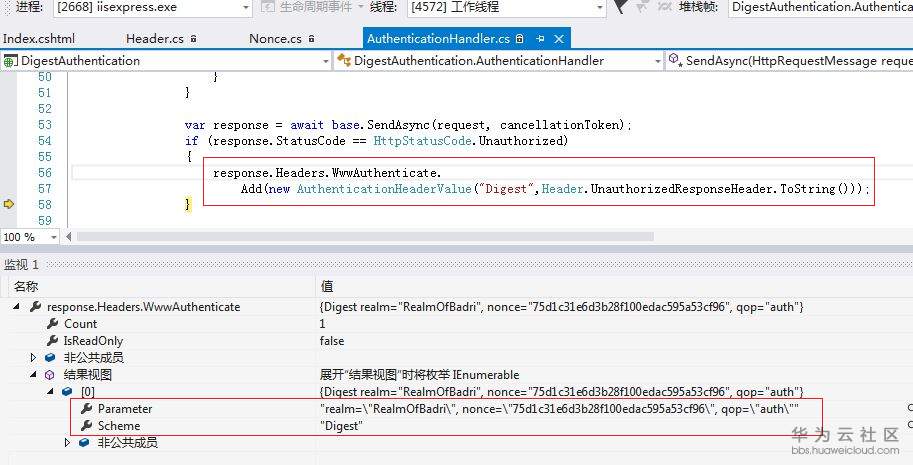This screenshot has height=465, width=913.
Task: Collapse the response.Headers.WwwAuthenticate node
Action: pos(16,307)
